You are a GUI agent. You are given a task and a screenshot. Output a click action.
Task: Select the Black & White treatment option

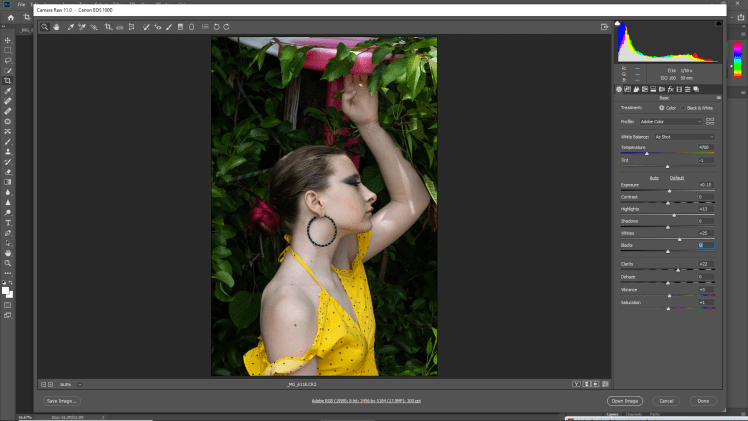coord(685,107)
